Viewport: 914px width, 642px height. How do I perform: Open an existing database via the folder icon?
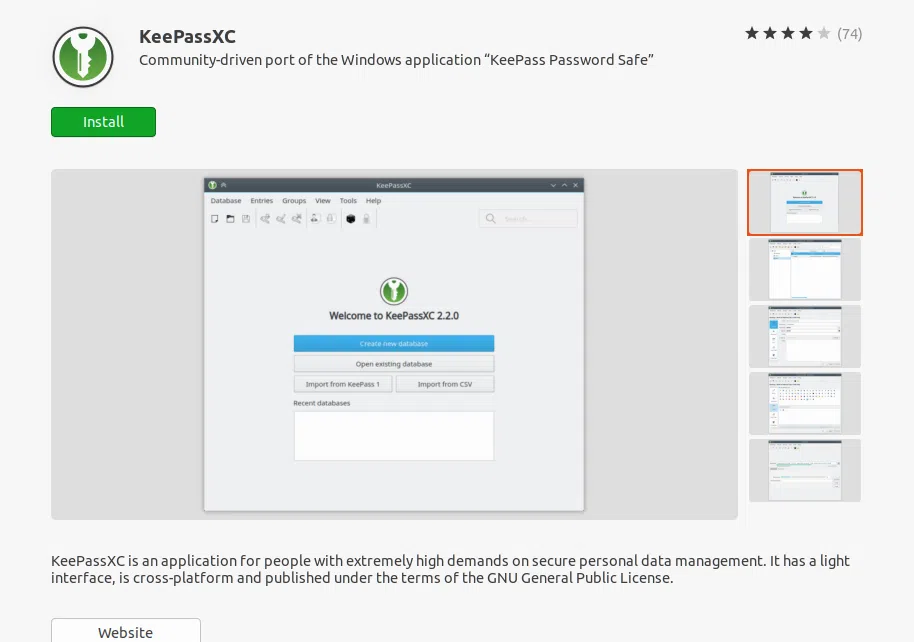coord(229,218)
